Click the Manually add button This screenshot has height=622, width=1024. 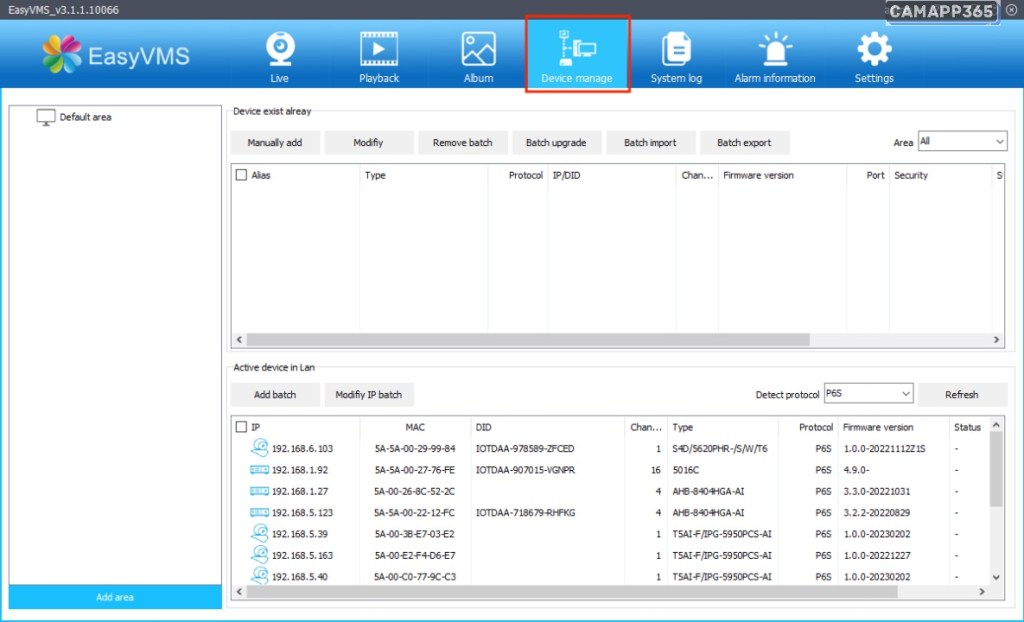pos(275,143)
